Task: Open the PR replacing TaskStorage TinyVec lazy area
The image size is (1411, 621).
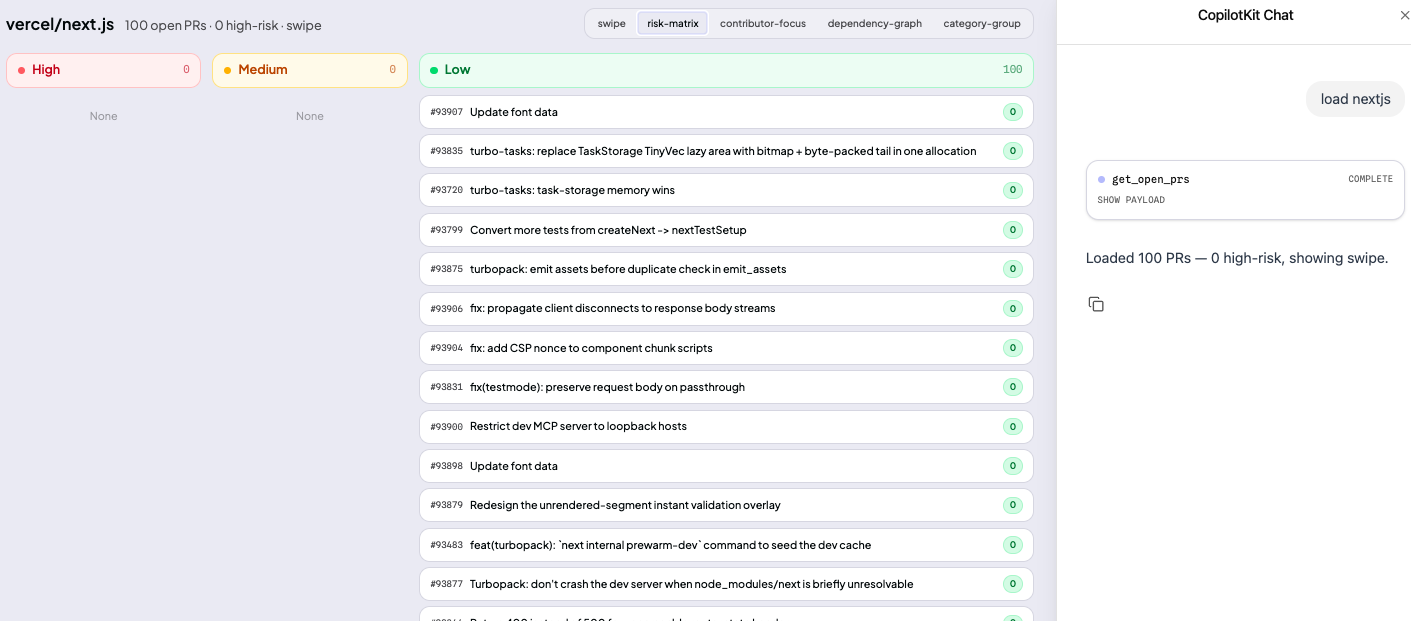Action: click(x=726, y=151)
